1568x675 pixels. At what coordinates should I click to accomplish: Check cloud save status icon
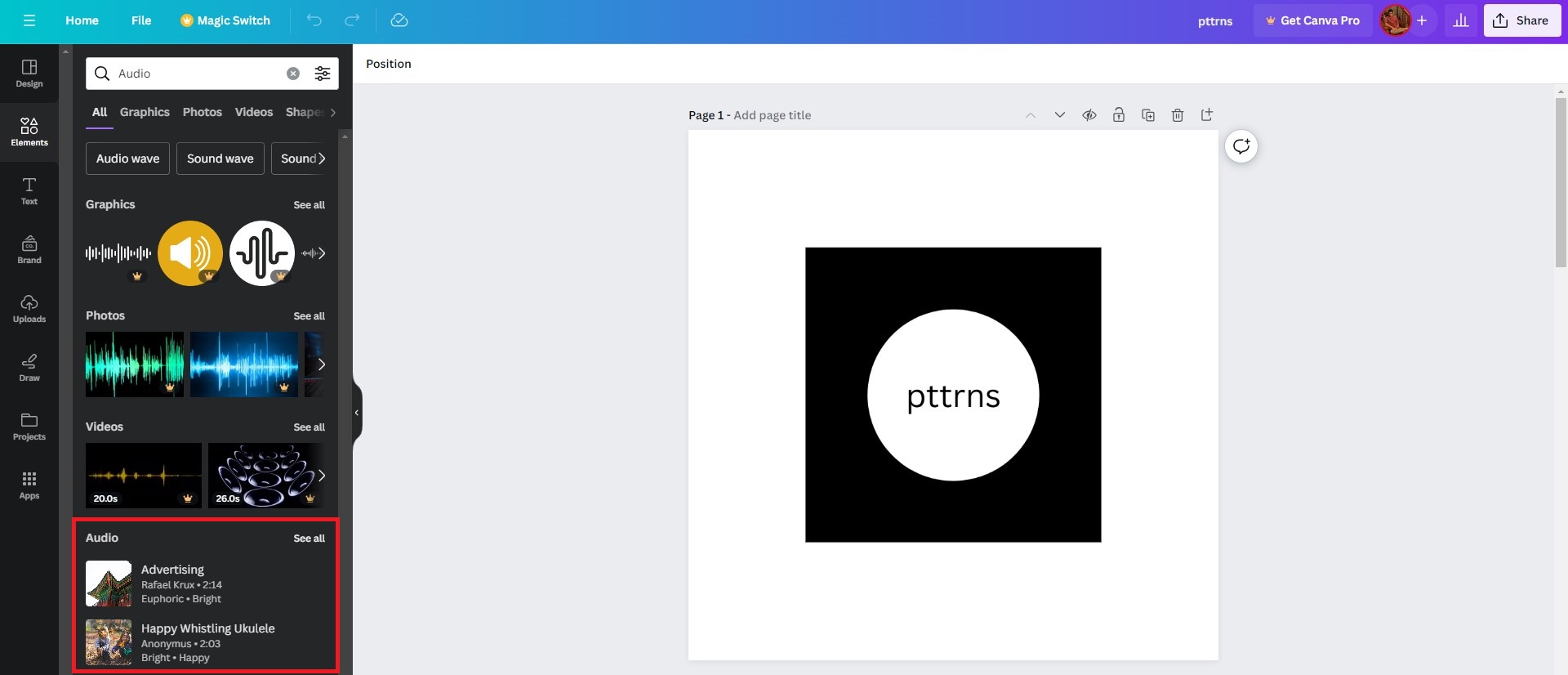coord(399,20)
